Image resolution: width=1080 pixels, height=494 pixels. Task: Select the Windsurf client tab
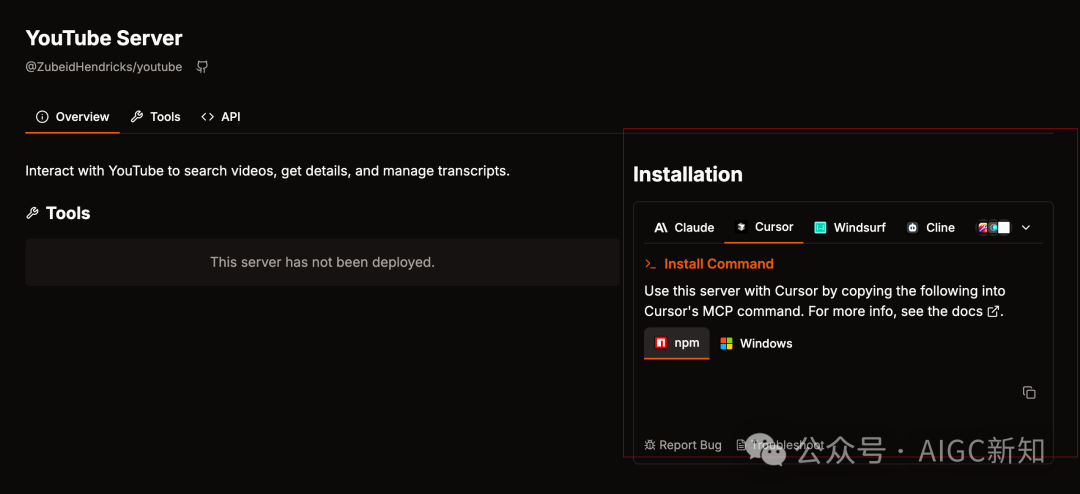tap(850, 227)
